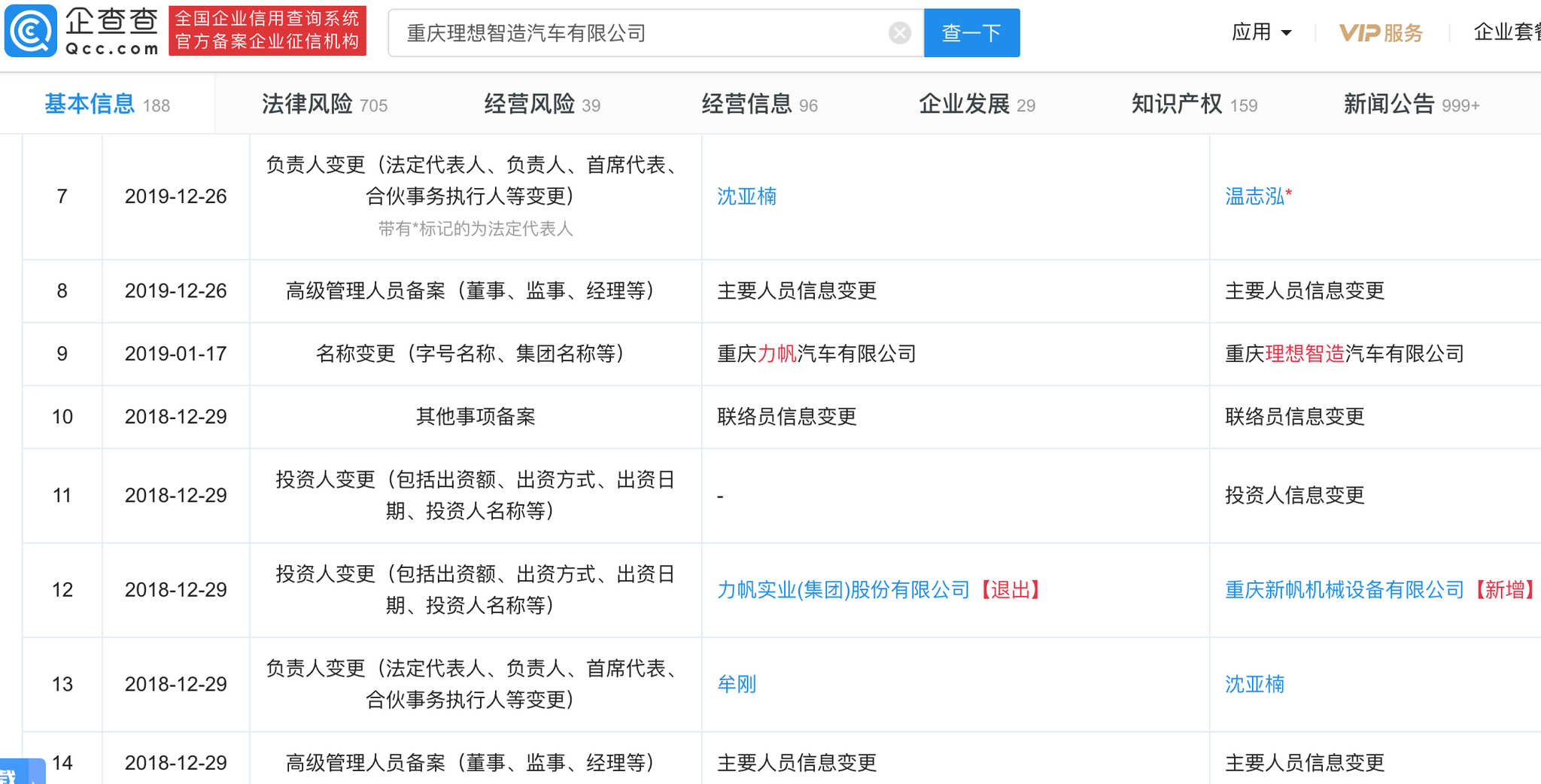The image size is (1541, 784).
Task: Click 主要人员信息变更 after-change text in row 14
Action: pos(1305,763)
